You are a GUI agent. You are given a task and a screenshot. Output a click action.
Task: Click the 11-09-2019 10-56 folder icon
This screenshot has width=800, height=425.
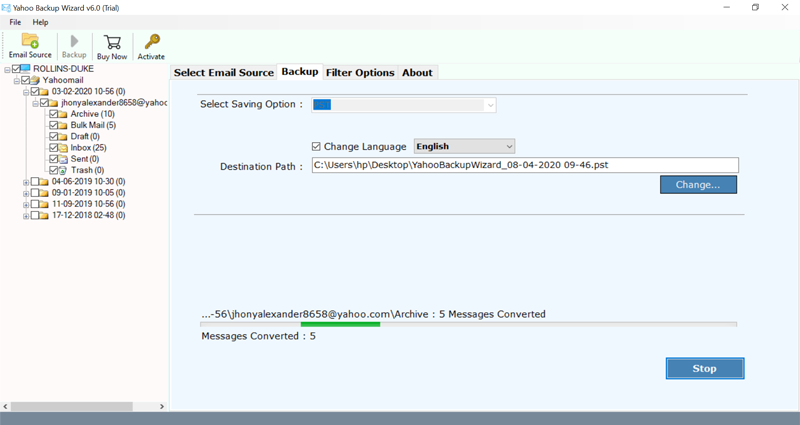pos(44,204)
